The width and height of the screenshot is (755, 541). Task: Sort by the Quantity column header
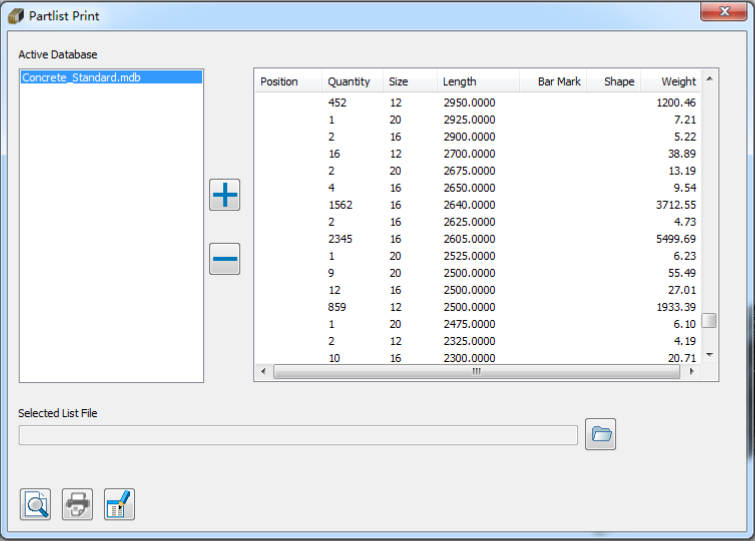349,82
